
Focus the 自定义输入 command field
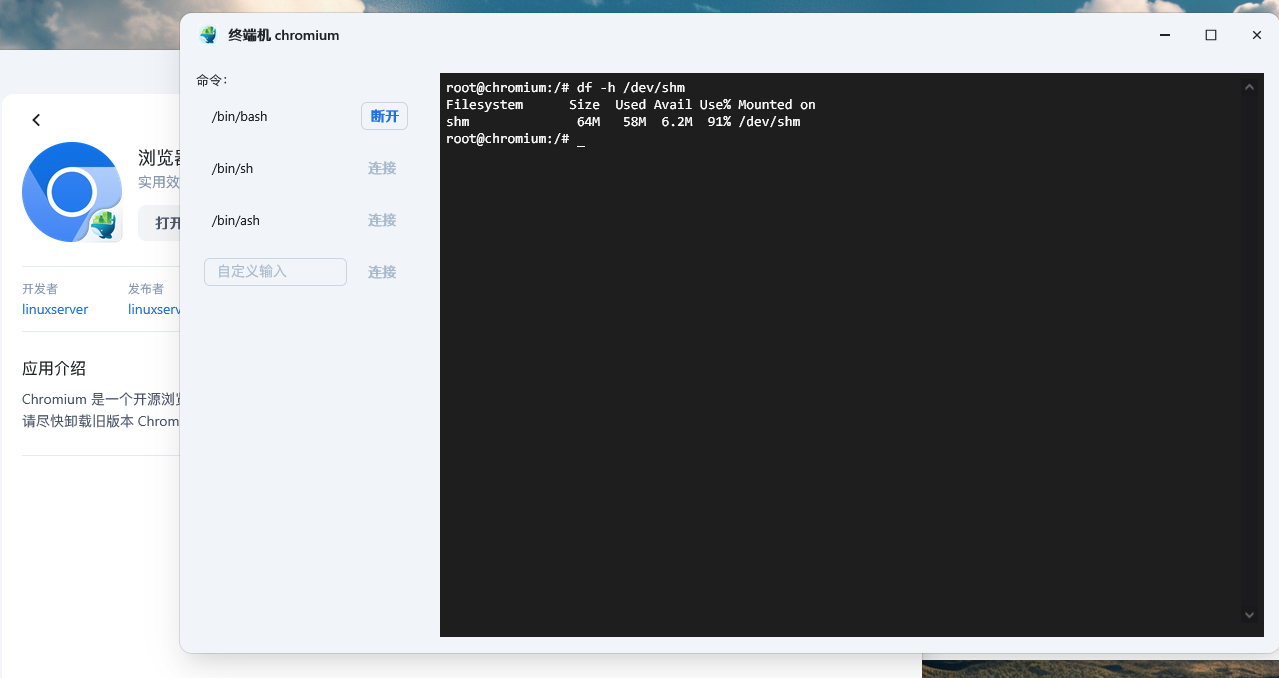(275, 272)
